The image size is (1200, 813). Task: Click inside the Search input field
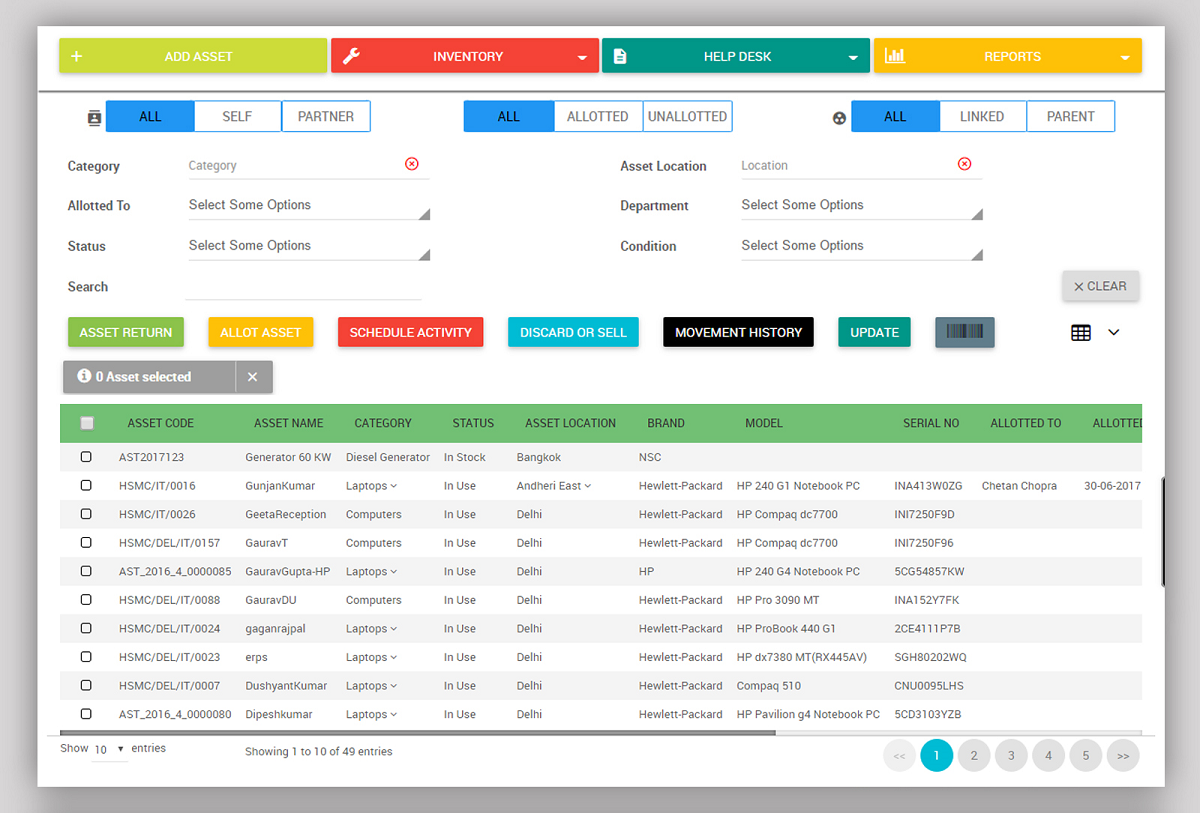[303, 287]
